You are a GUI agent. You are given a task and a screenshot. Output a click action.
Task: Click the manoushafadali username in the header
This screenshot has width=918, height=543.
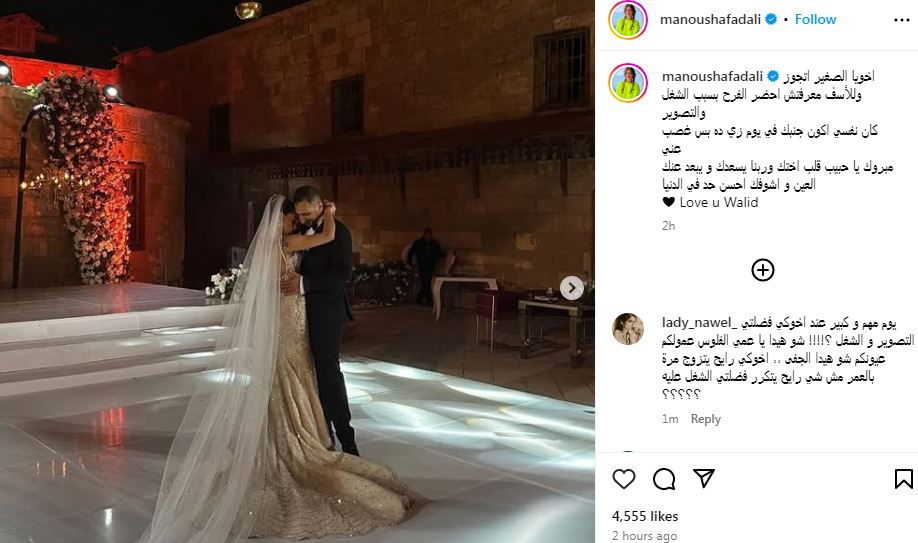point(710,19)
